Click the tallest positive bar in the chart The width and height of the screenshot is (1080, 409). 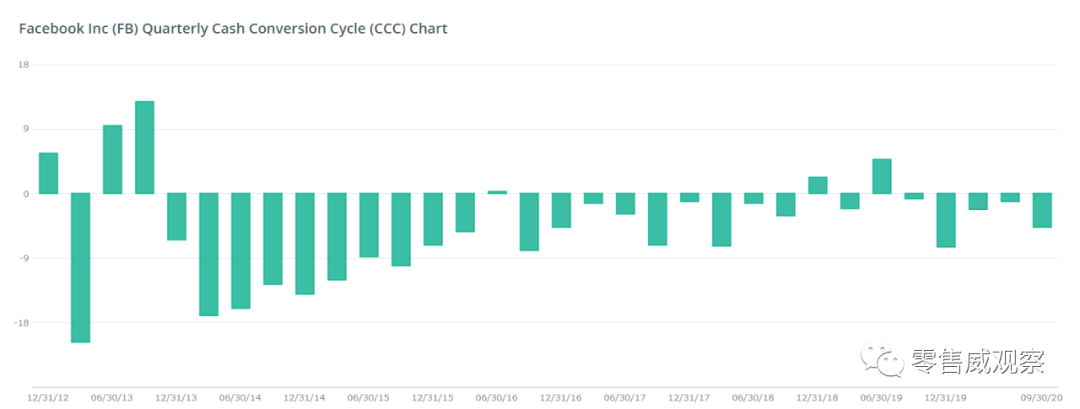[x=144, y=147]
